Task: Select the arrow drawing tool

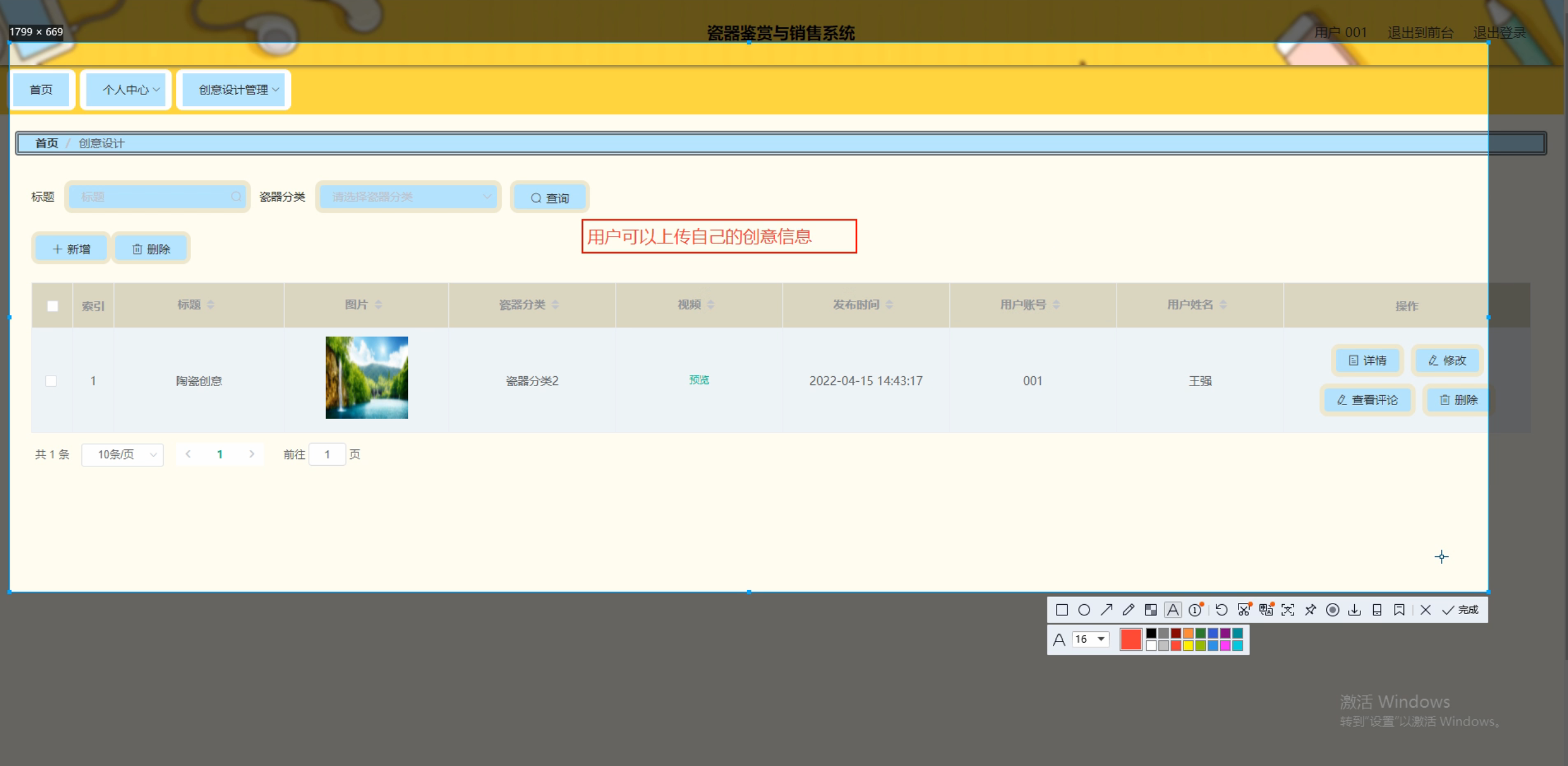Action: [1106, 610]
